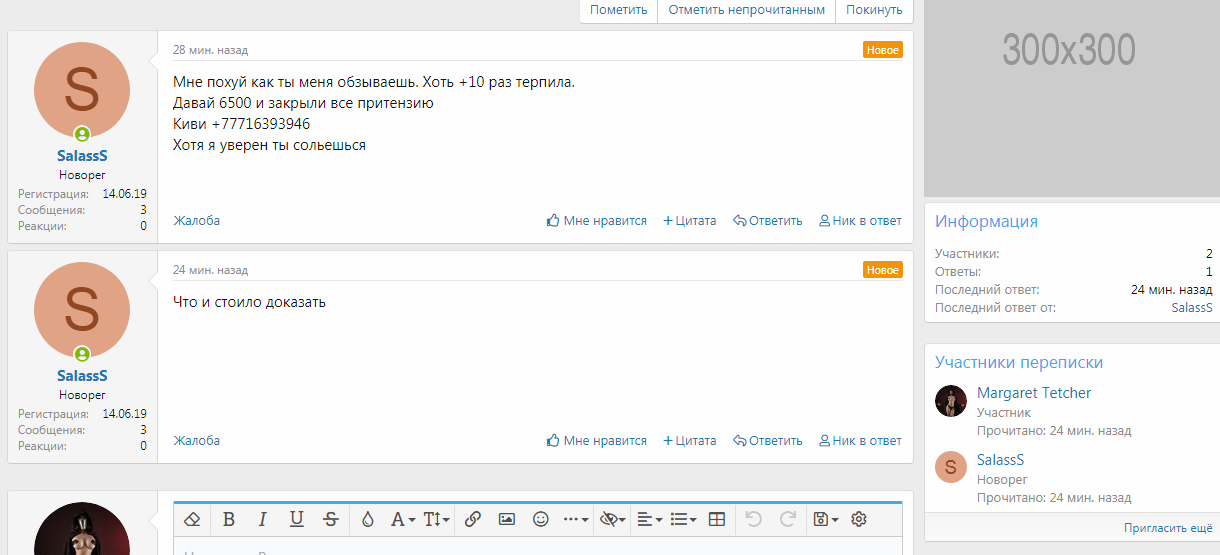Open SalassS profile in participants list
This screenshot has height=555, width=1220.
1001,460
